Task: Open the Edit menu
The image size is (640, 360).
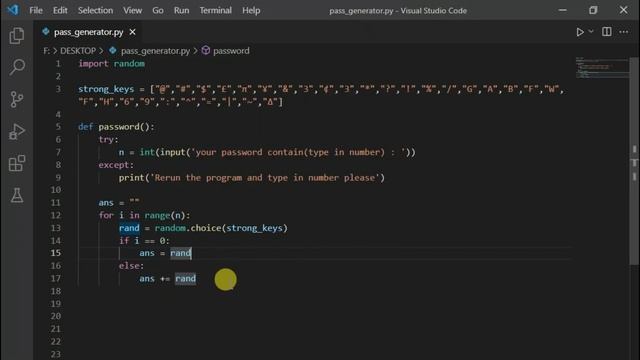Action: tap(60, 10)
